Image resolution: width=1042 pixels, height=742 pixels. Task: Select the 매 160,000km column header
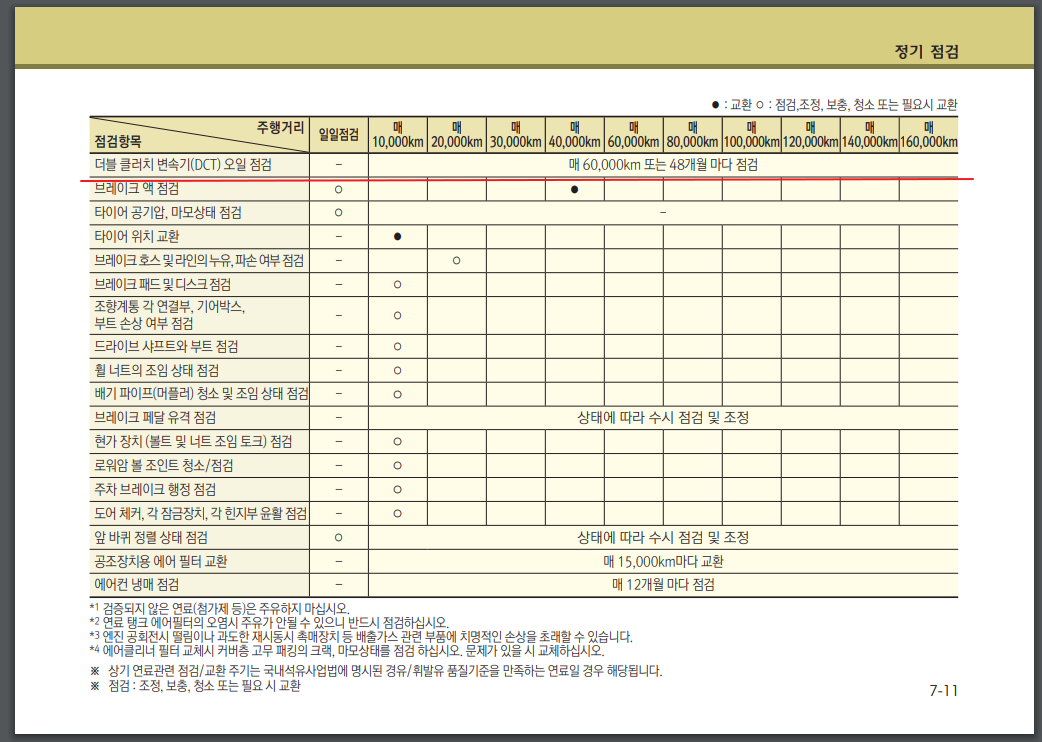point(928,135)
